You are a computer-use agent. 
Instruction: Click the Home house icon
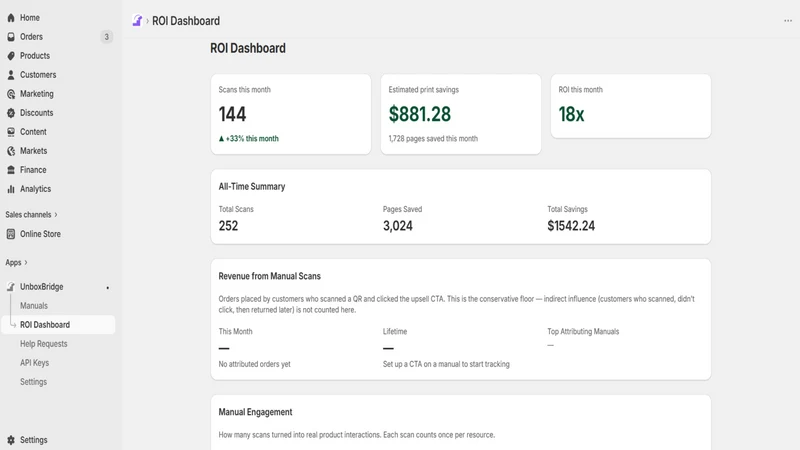11,18
